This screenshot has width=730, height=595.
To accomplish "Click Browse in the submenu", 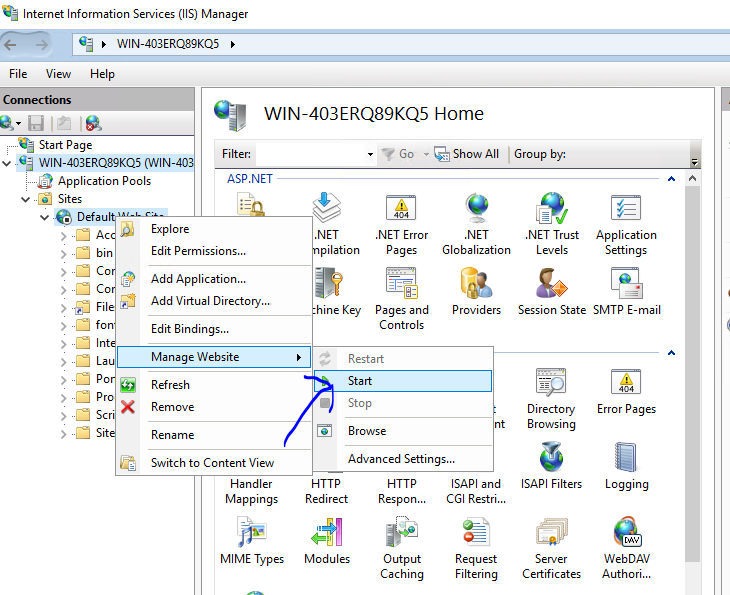I will (x=403, y=431).
